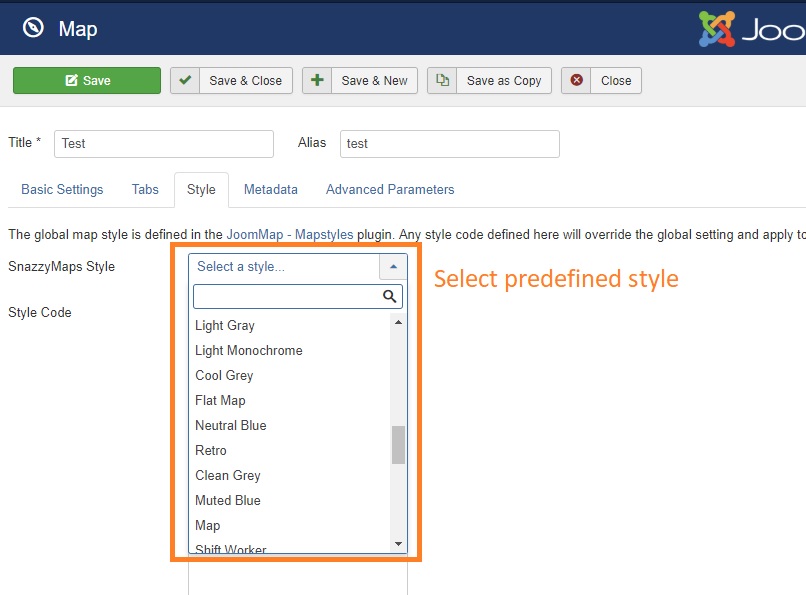Focus the Title input field
The image size is (806, 595).
pos(164,144)
